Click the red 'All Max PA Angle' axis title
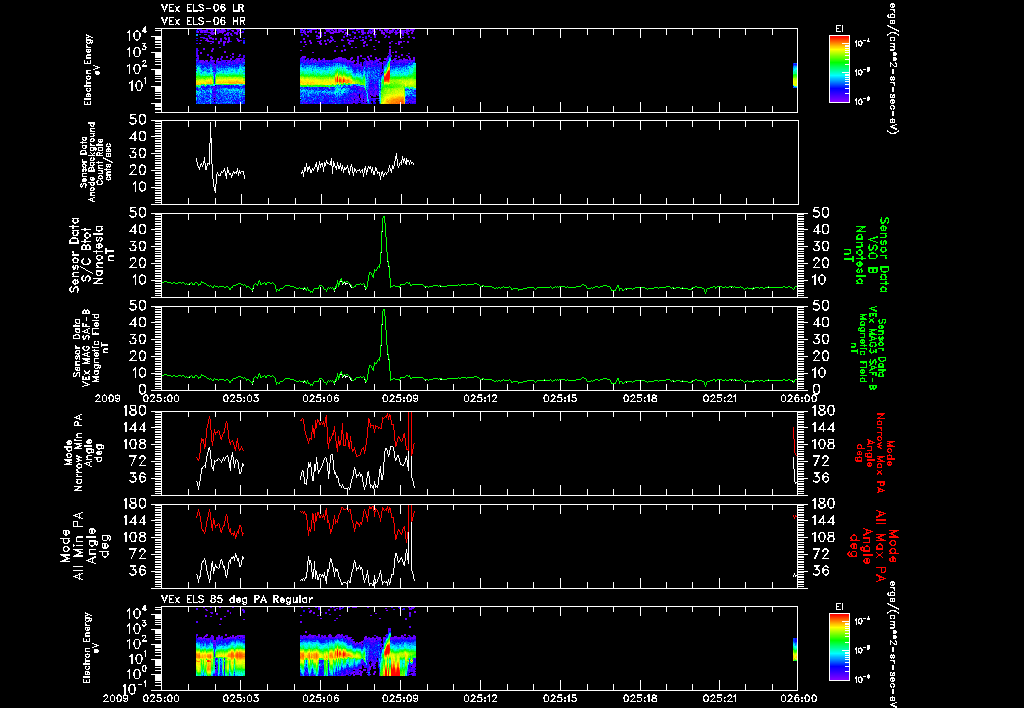 tap(874, 545)
